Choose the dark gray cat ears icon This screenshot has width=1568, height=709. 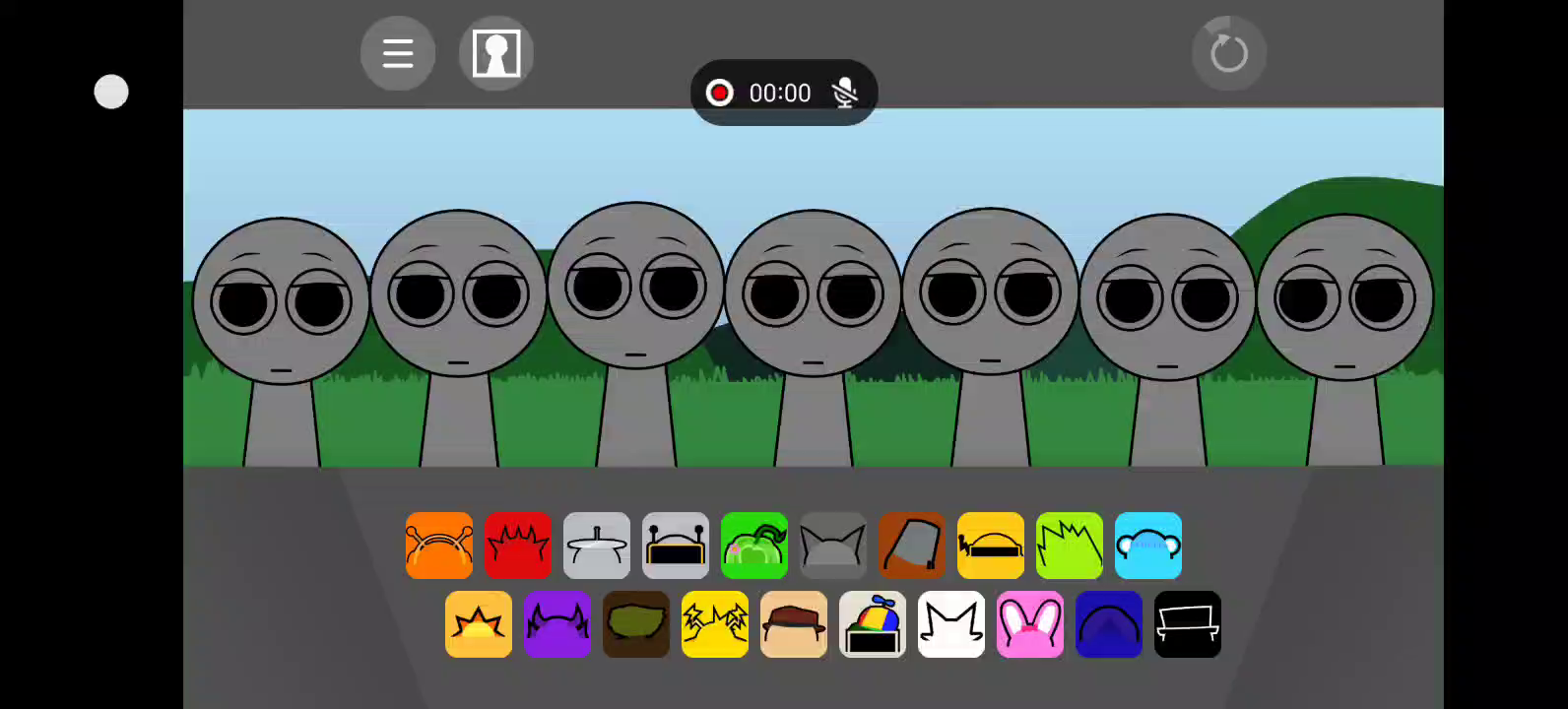833,546
